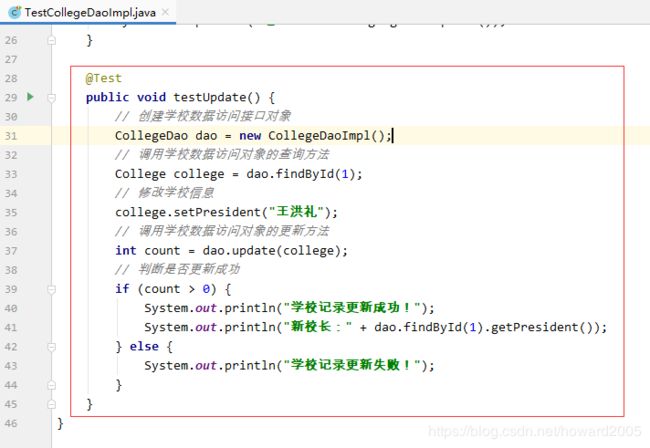Screen dimensions: 650x448
Task: Click the @Test annotation
Action: [x=104, y=78]
